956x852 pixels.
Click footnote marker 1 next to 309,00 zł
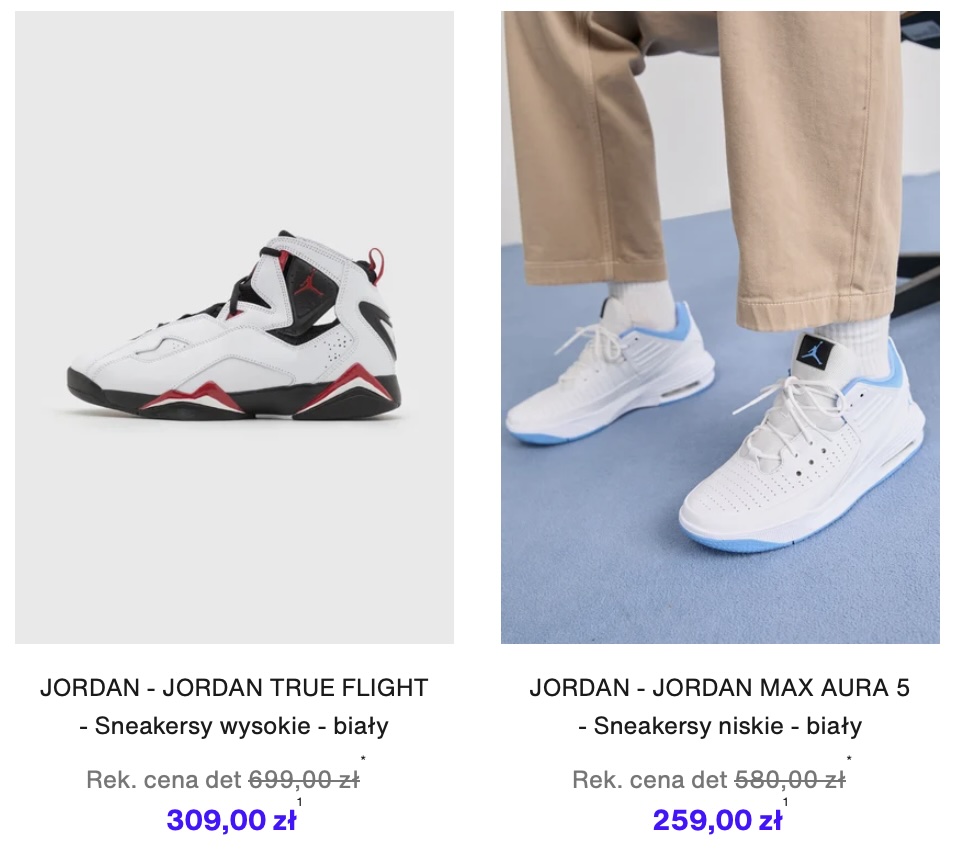(299, 802)
